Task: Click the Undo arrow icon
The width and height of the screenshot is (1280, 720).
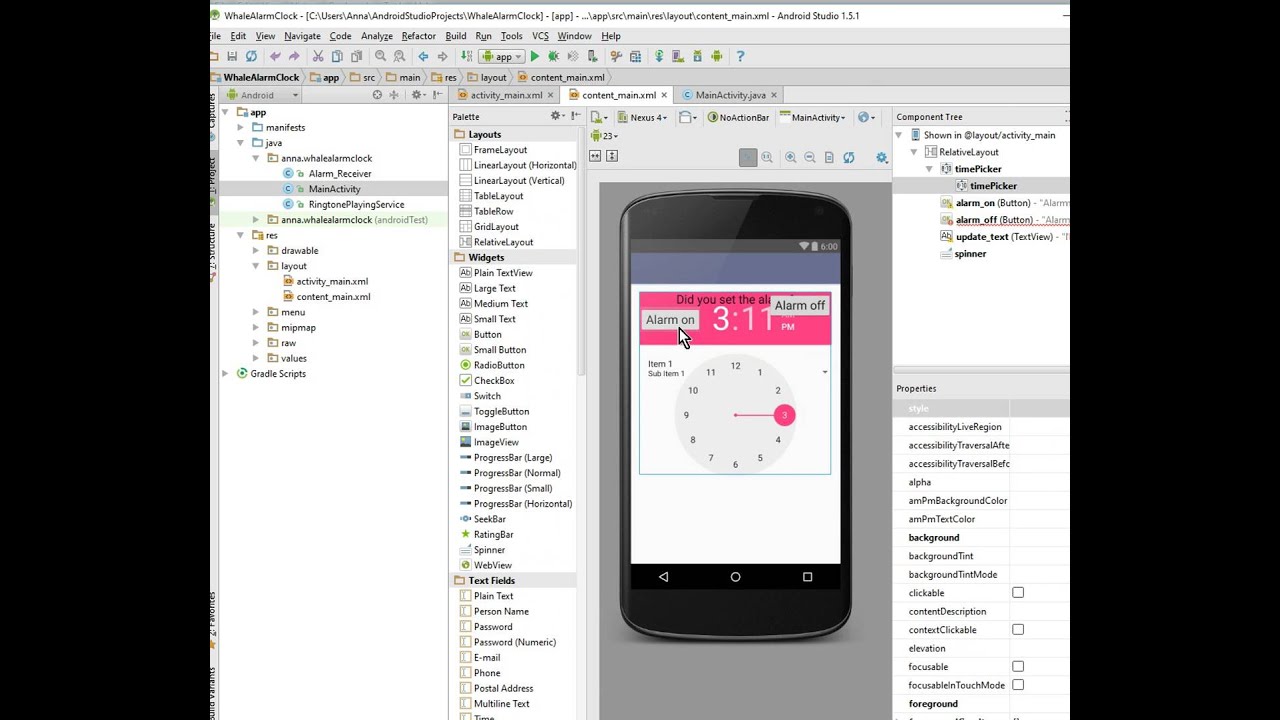Action: click(275, 57)
